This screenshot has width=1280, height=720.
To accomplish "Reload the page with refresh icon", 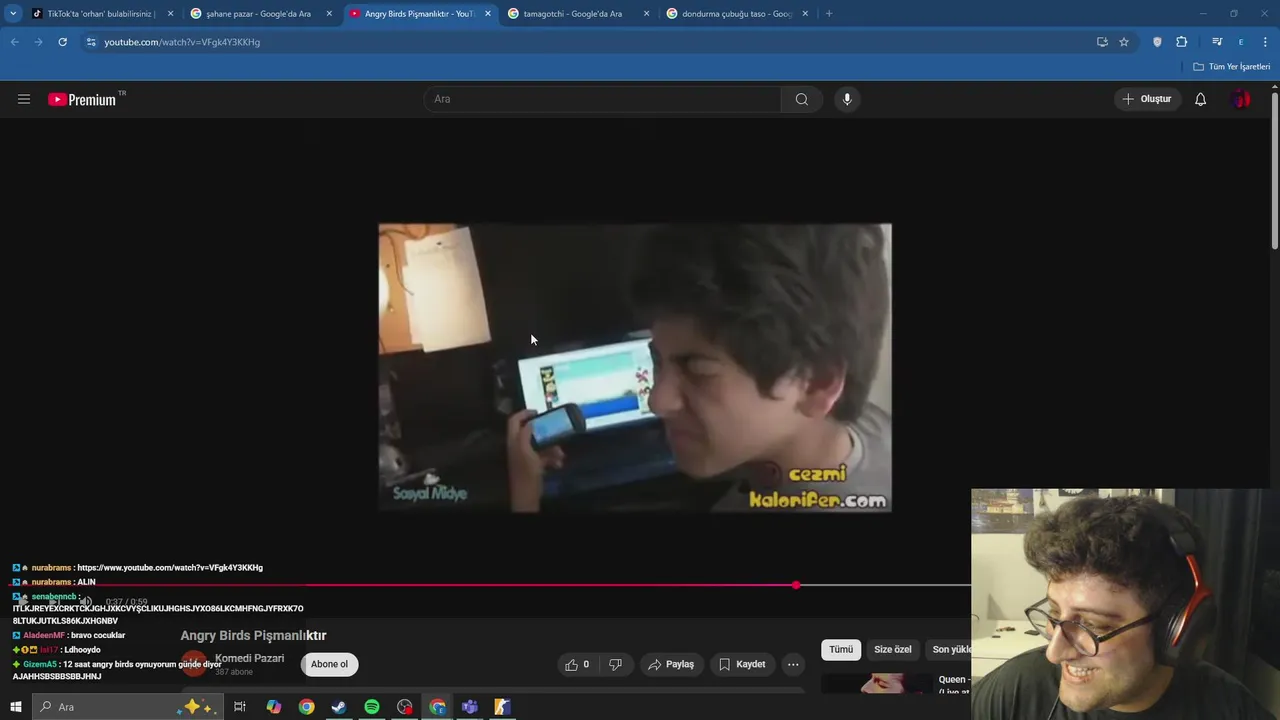I will tap(62, 42).
